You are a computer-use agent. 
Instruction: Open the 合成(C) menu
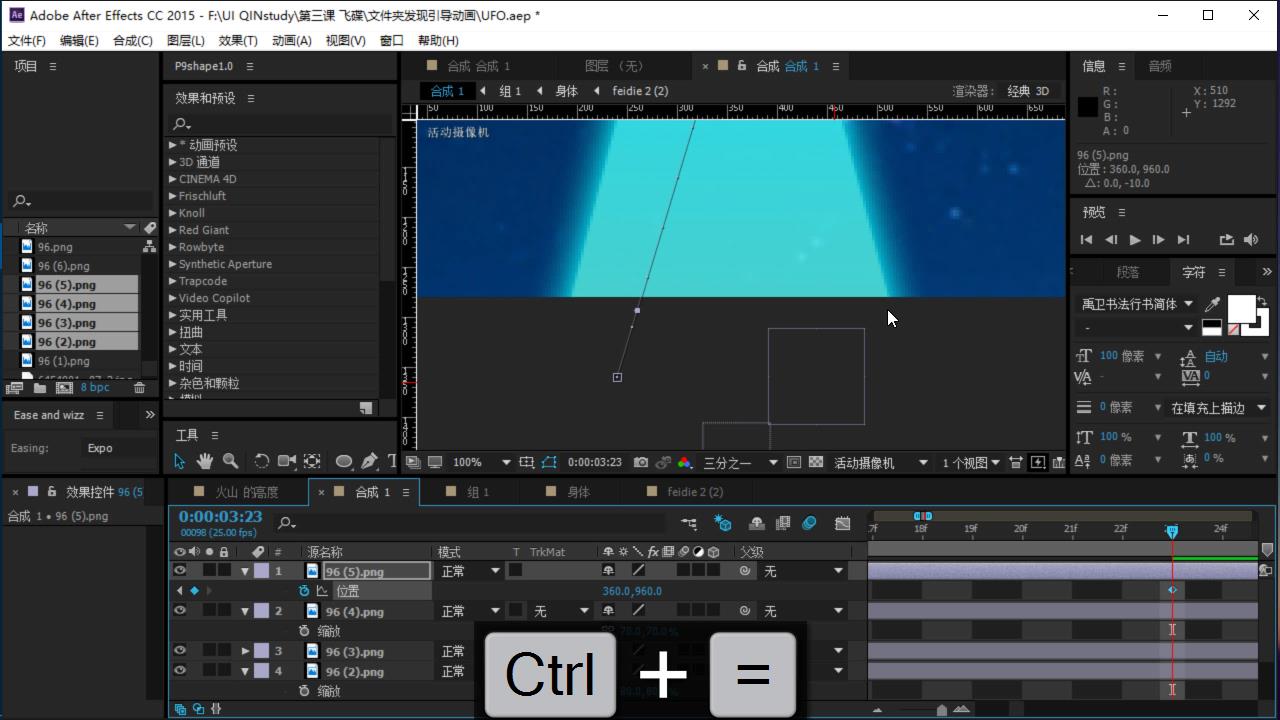click(133, 40)
